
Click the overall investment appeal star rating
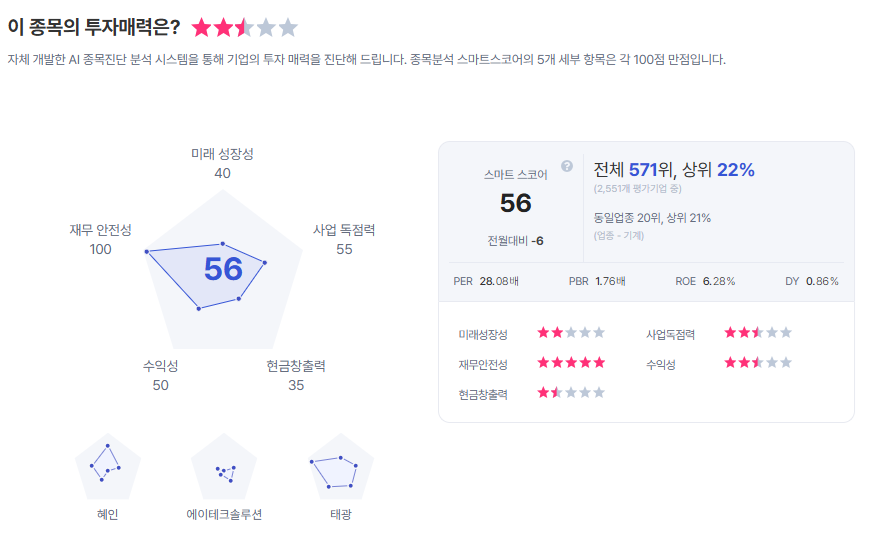(245, 27)
